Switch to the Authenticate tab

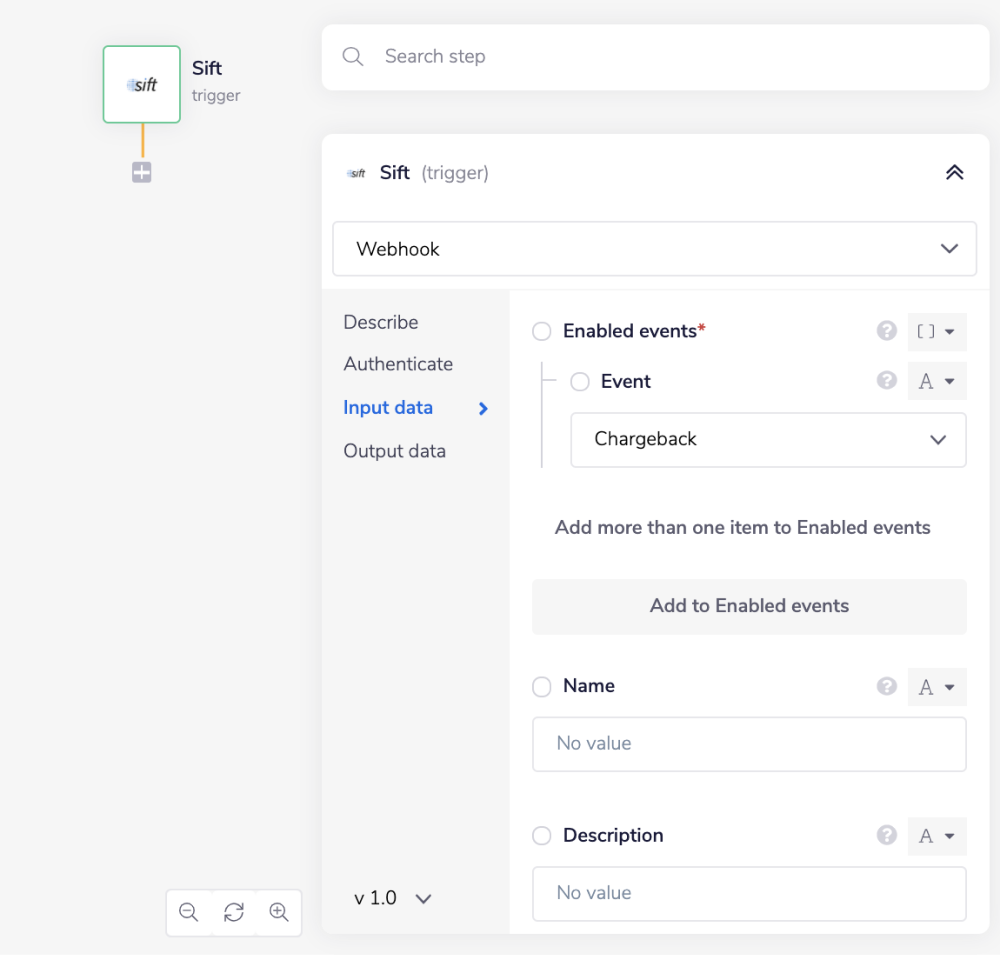[x=398, y=364]
